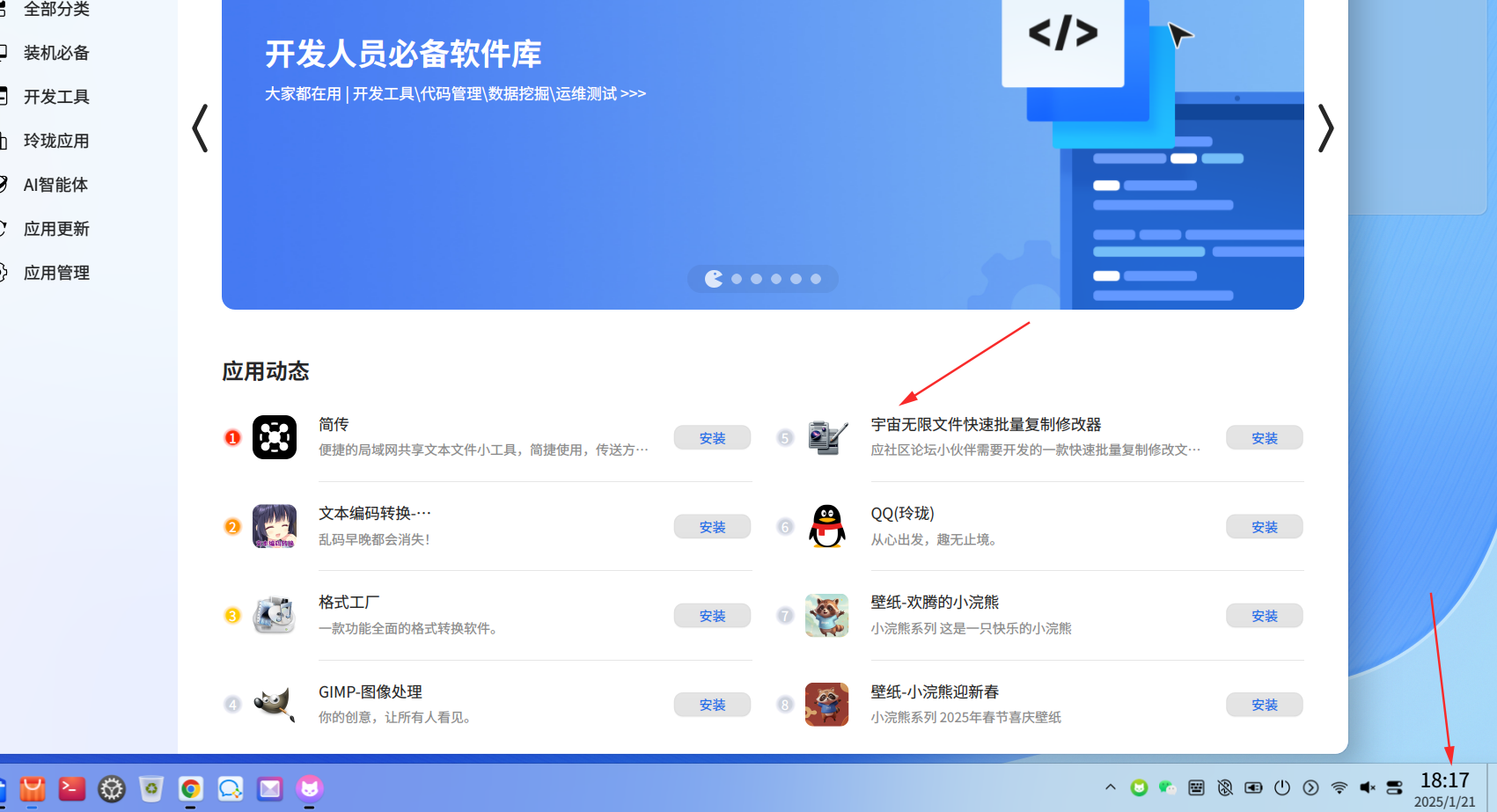Open the AI智能体 section
1497x812 pixels.
pyautogui.click(x=55, y=185)
